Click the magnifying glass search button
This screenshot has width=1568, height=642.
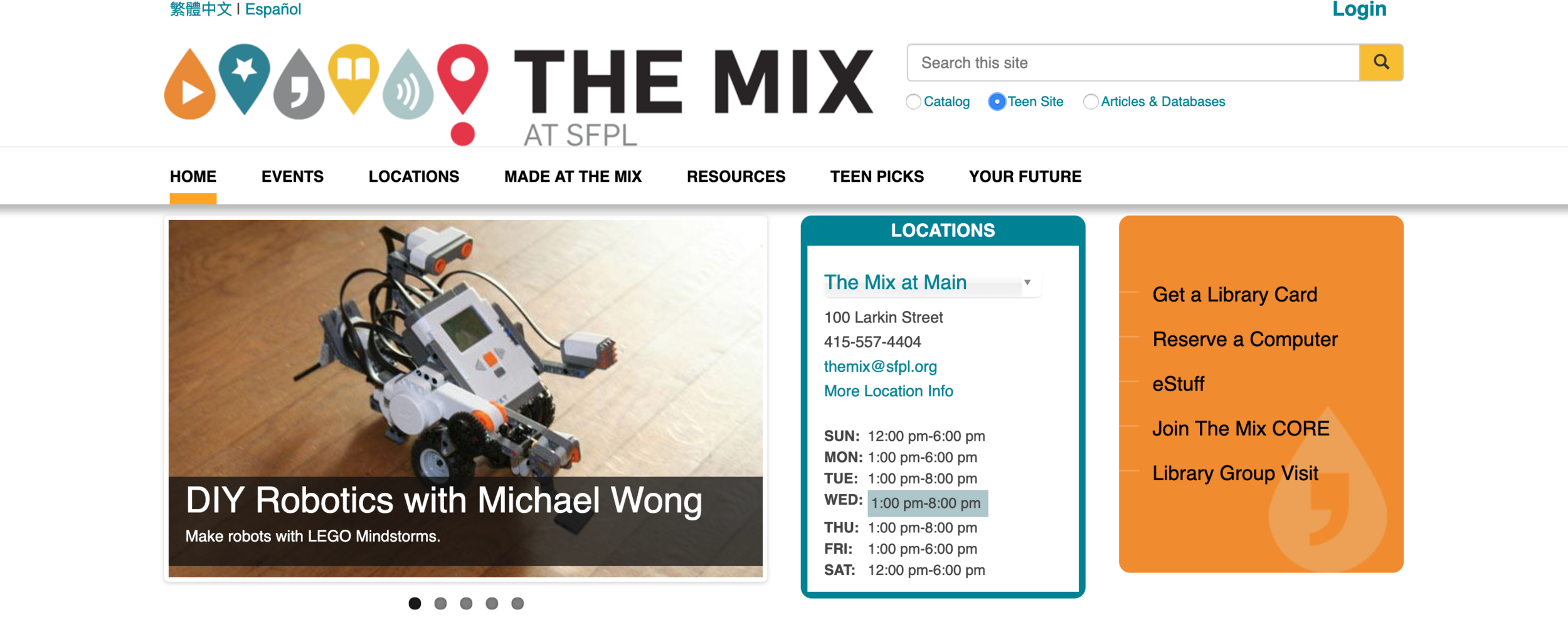(1381, 62)
